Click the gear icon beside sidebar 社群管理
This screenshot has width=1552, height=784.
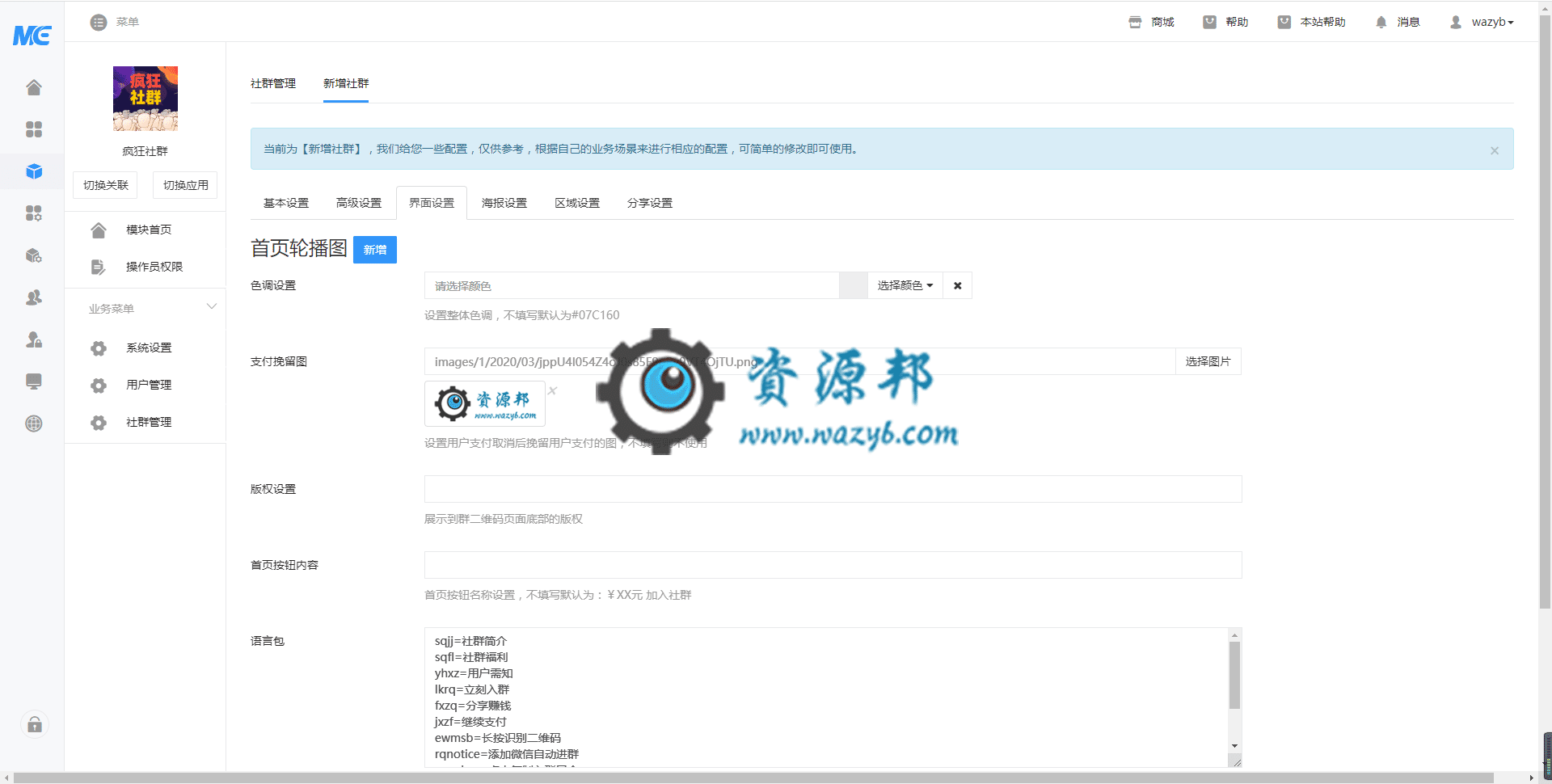tap(99, 423)
